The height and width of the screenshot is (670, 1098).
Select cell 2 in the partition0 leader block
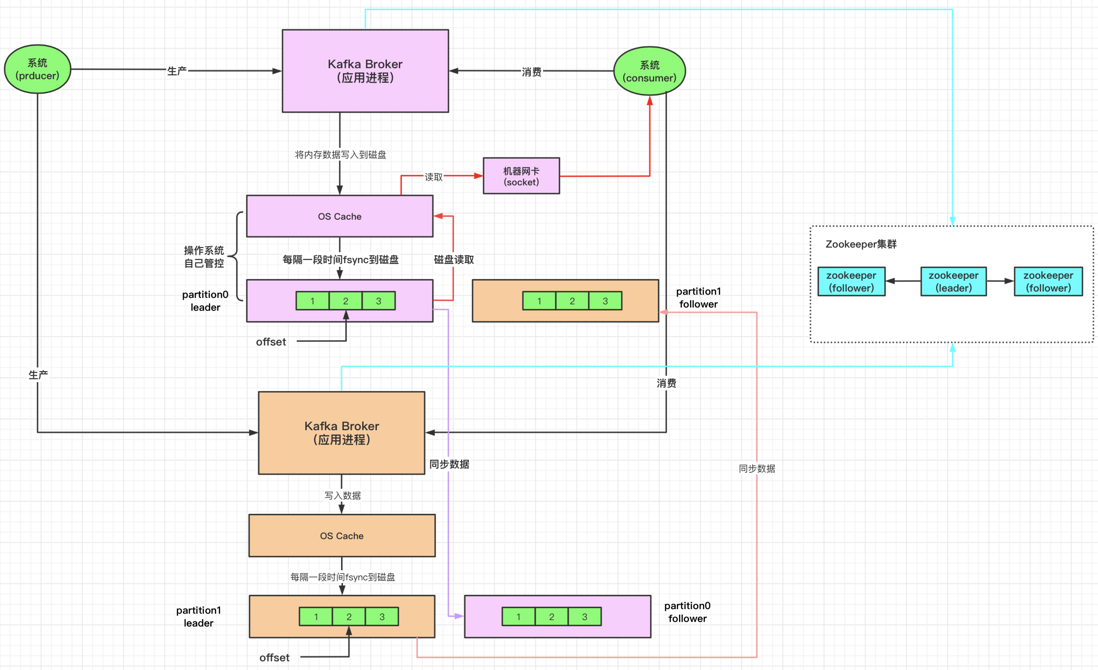(345, 301)
